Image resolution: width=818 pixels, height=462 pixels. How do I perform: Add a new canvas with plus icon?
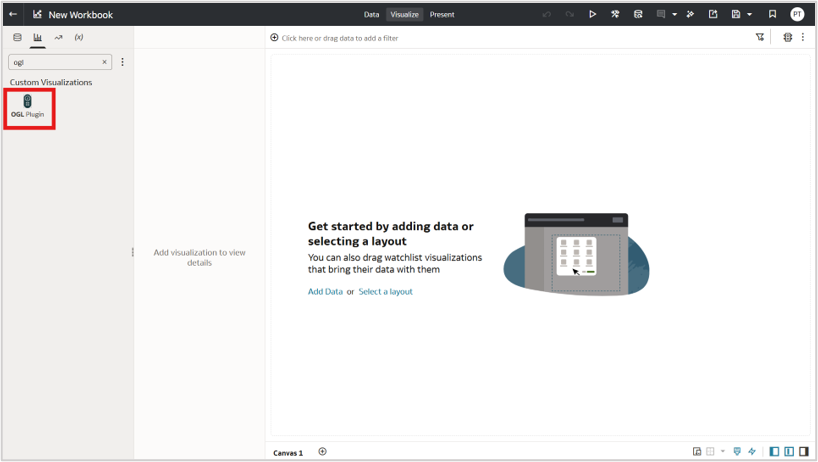(322, 452)
